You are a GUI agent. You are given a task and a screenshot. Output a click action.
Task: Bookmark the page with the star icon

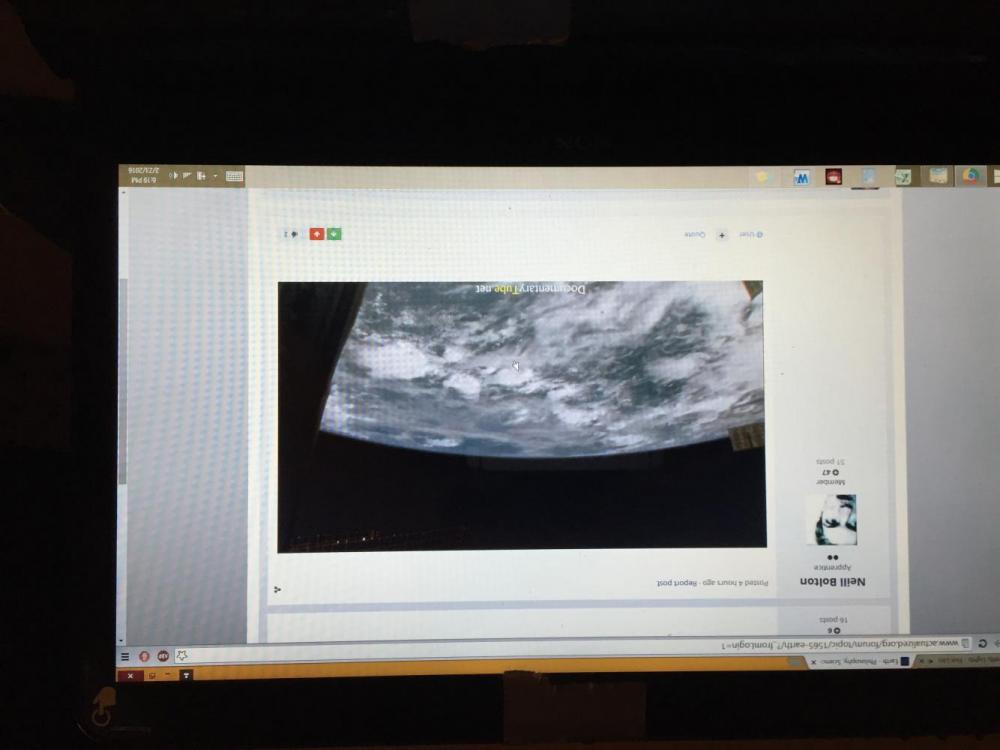coord(182,655)
